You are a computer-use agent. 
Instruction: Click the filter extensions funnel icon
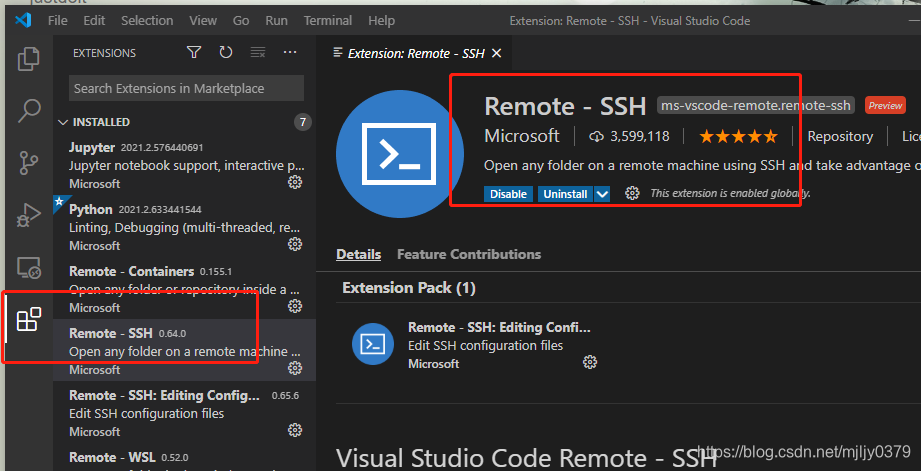click(194, 53)
